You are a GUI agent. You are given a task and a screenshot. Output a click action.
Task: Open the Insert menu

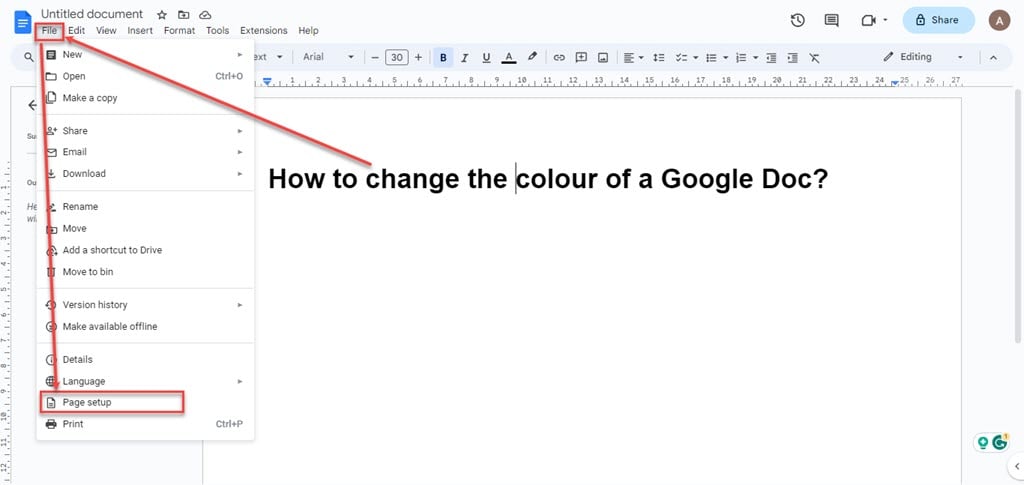pos(140,30)
